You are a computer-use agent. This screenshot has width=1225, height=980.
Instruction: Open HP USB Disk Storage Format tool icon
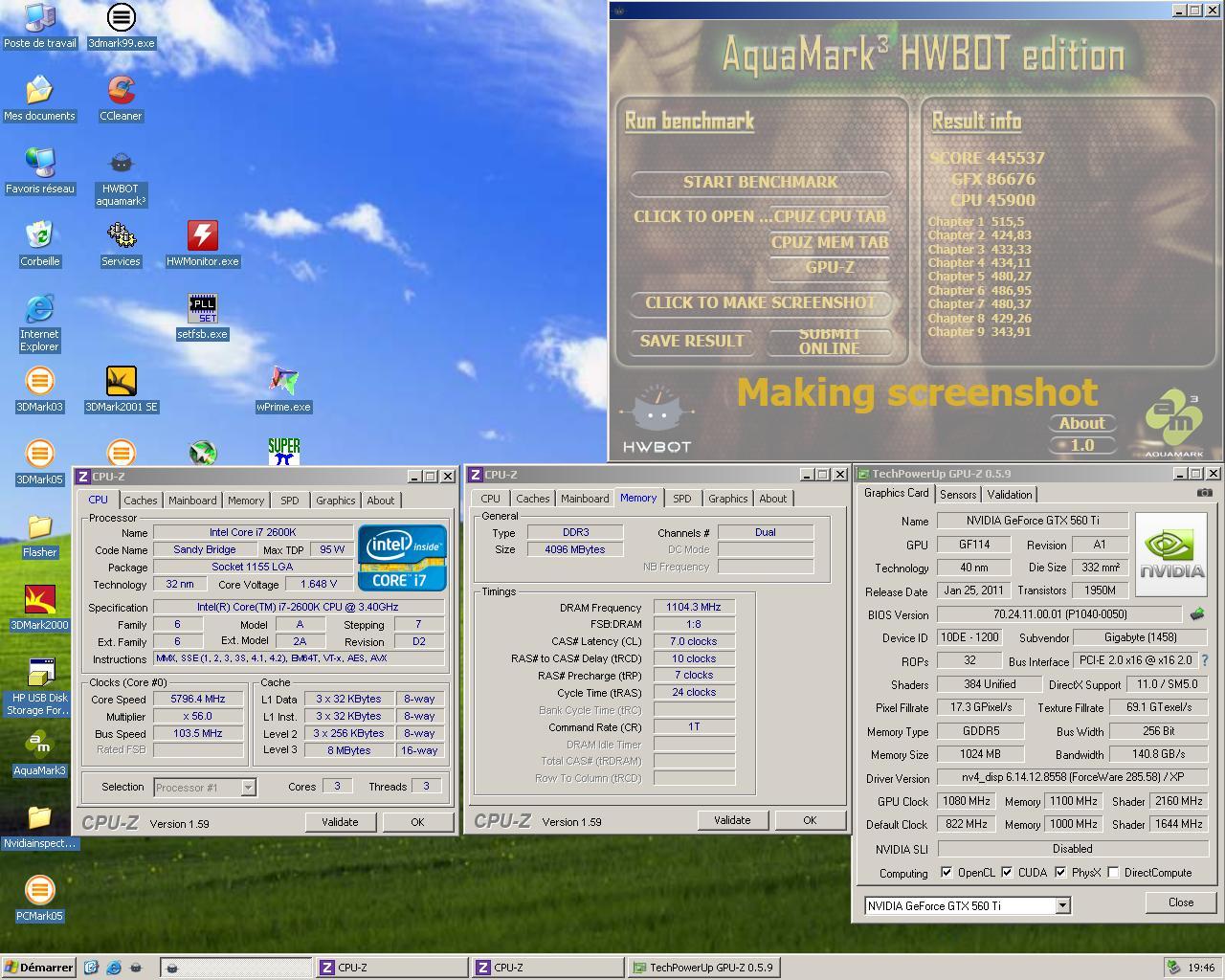[x=39, y=686]
